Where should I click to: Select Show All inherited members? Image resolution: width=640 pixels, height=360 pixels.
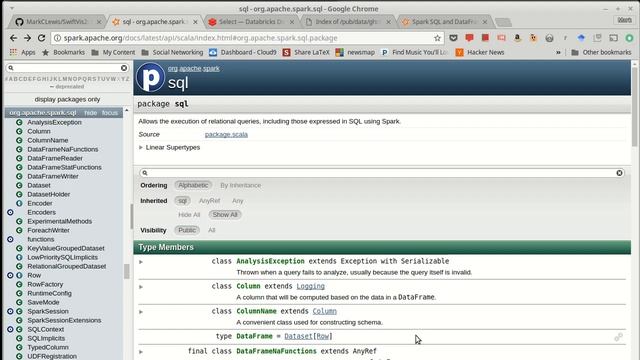(224, 215)
